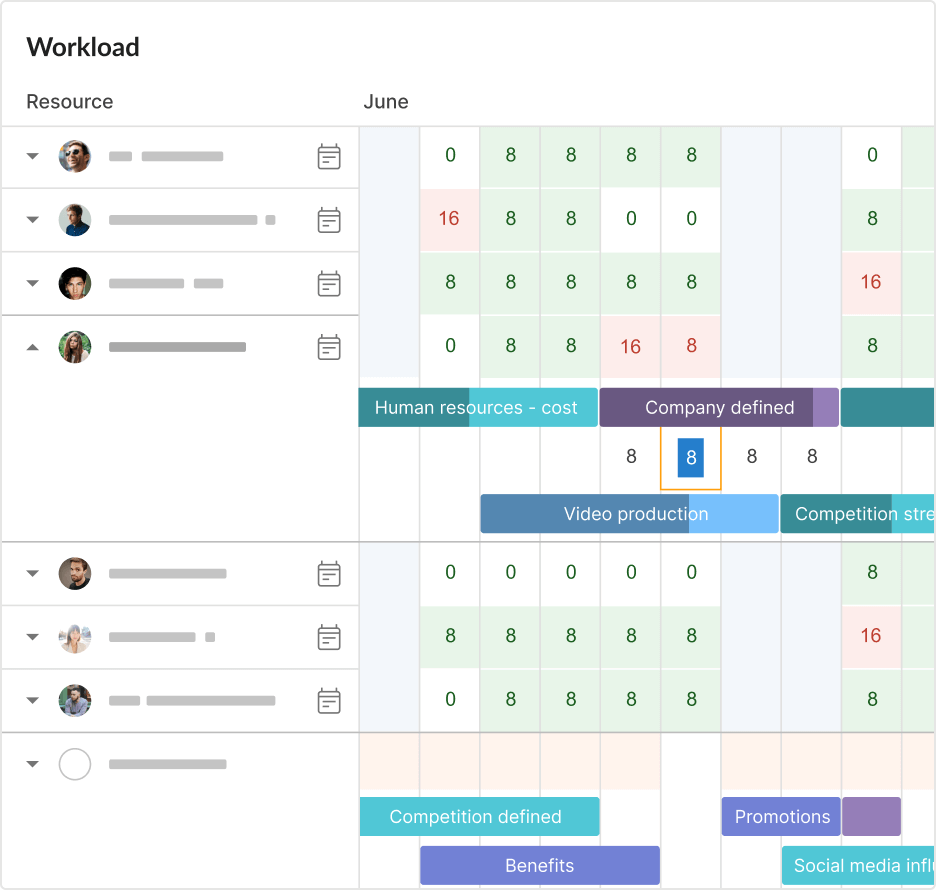Select the Competition defined task bar

pyautogui.click(x=478, y=817)
